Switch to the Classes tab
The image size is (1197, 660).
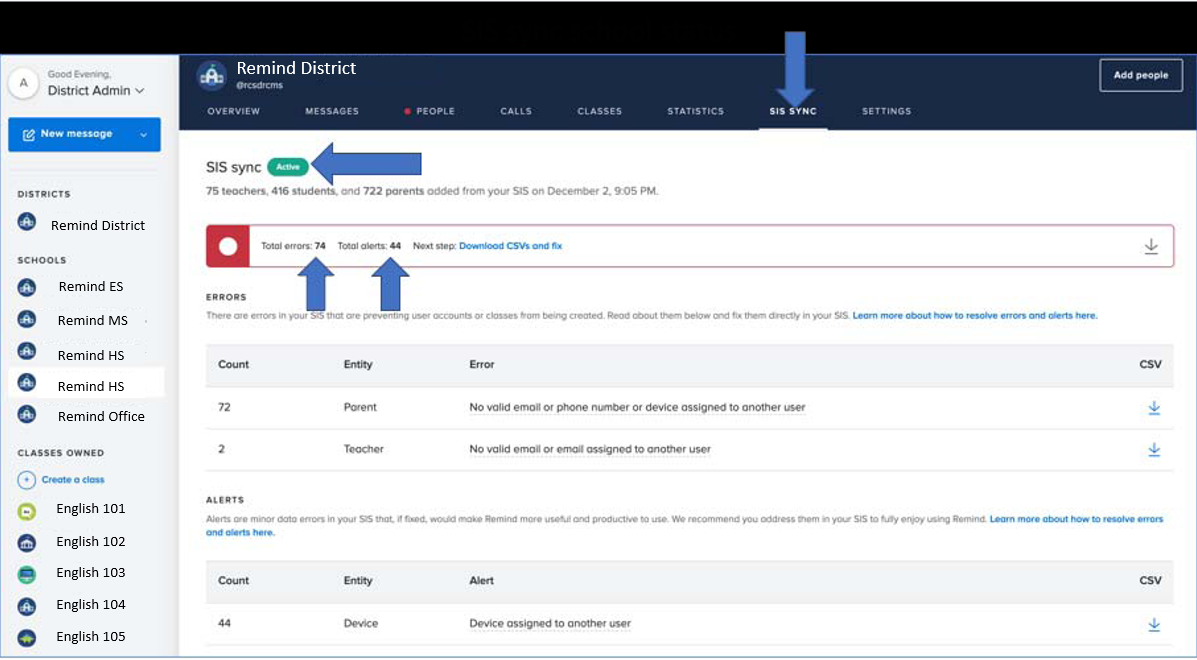click(599, 111)
